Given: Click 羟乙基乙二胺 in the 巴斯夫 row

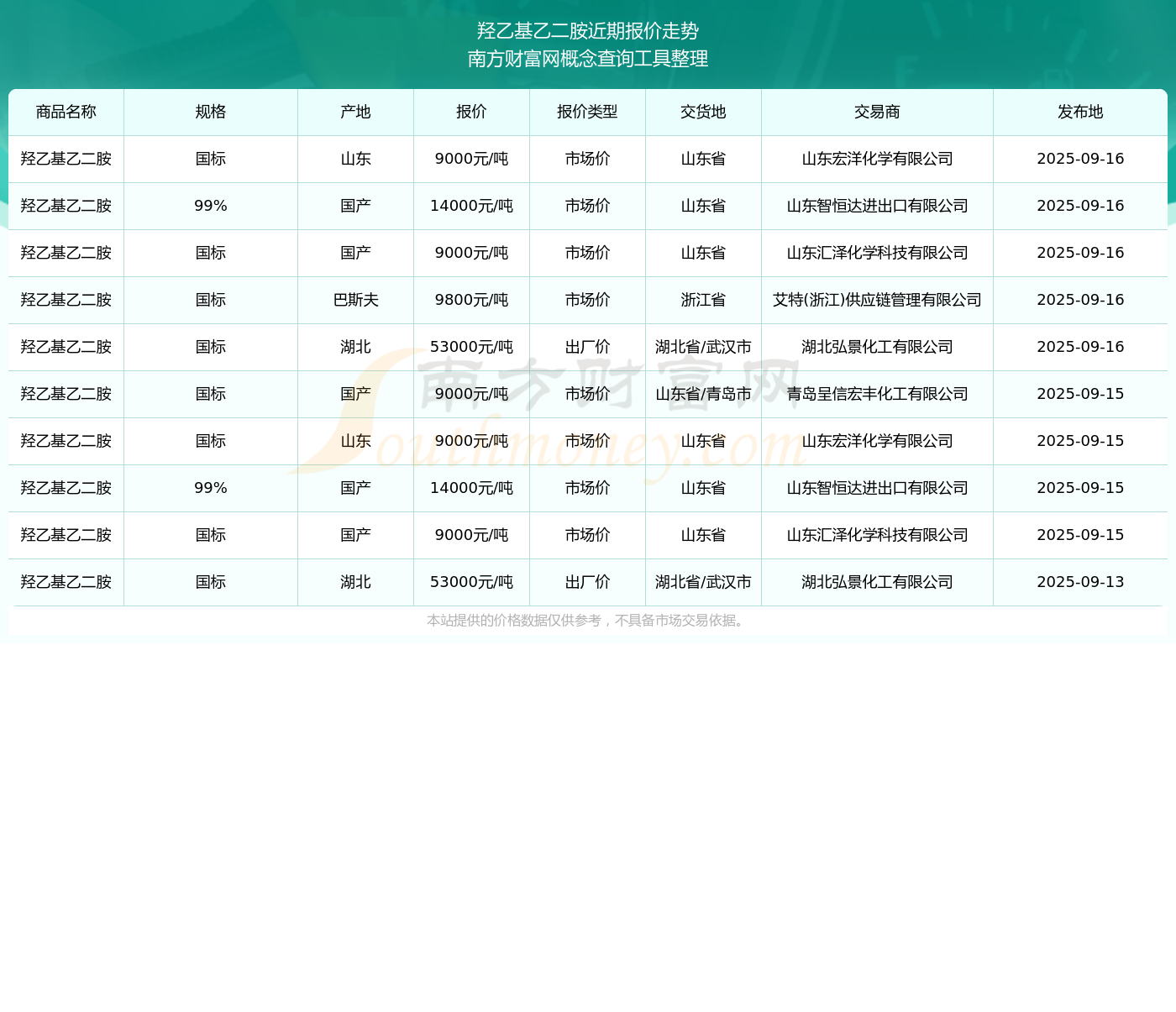Looking at the screenshot, I should tap(66, 300).
